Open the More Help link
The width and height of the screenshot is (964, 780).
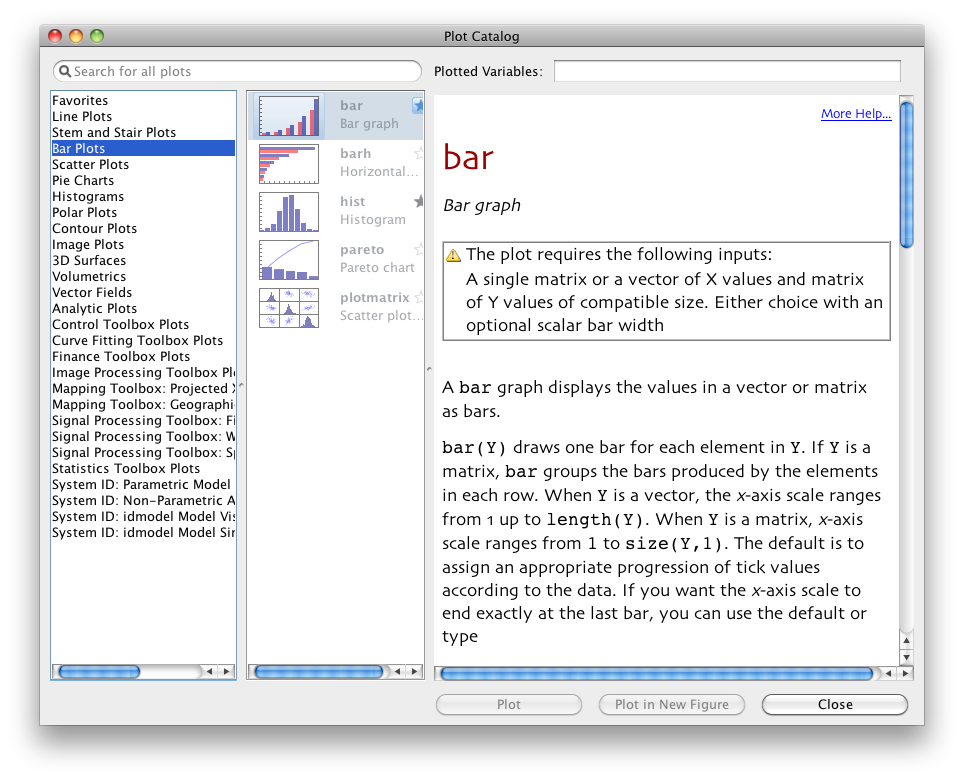[855, 114]
